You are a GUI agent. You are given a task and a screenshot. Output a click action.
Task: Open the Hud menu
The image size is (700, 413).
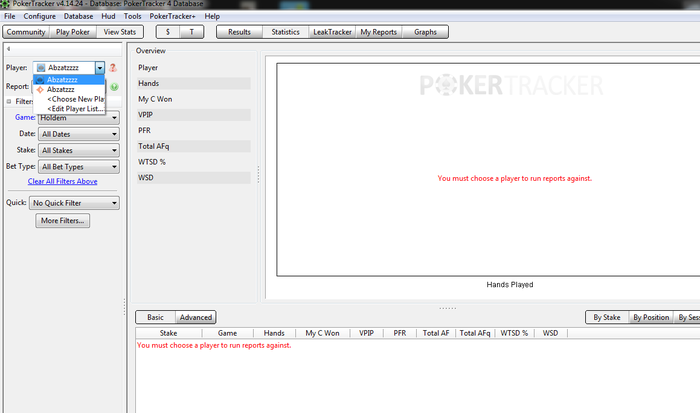pos(108,16)
